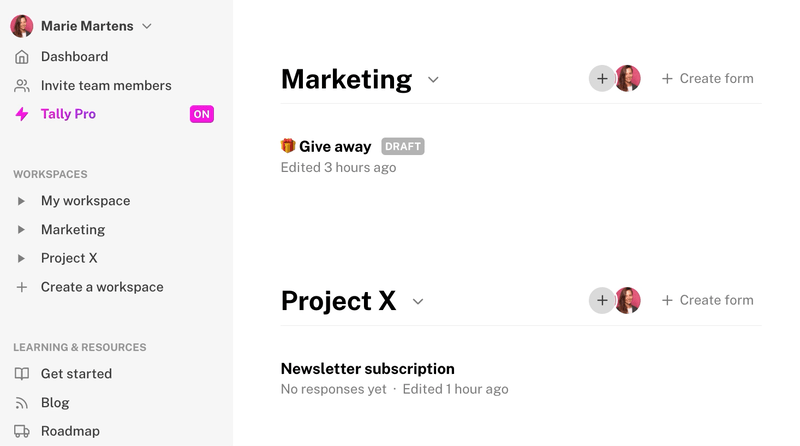Image resolution: width=800 pixels, height=446 pixels.
Task: Click the Dashboard home icon
Action: (21, 57)
